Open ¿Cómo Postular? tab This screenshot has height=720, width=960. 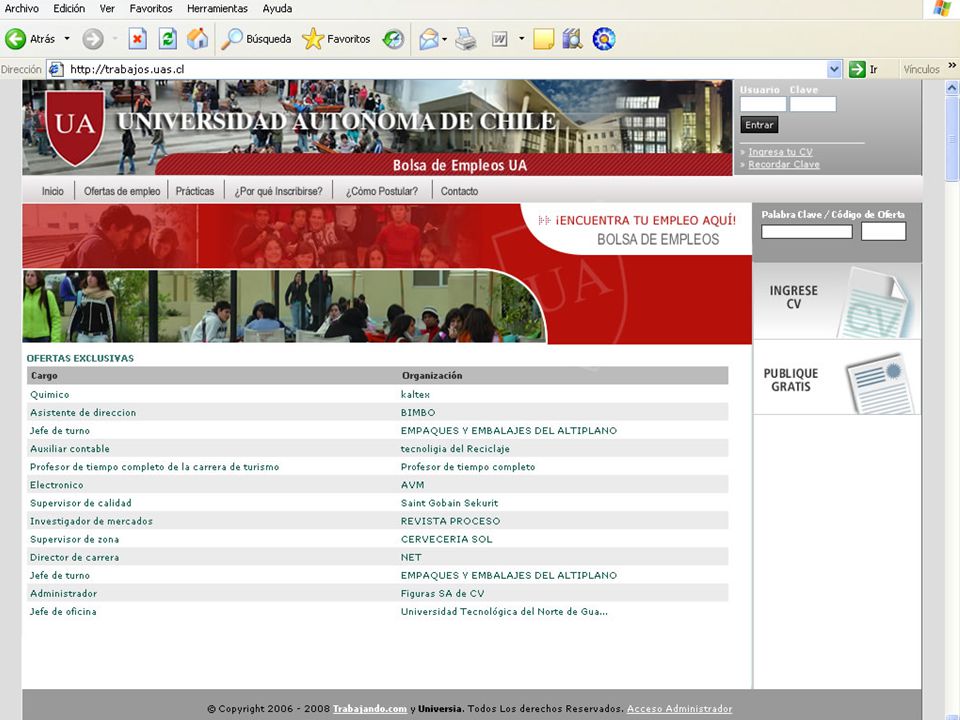[381, 191]
